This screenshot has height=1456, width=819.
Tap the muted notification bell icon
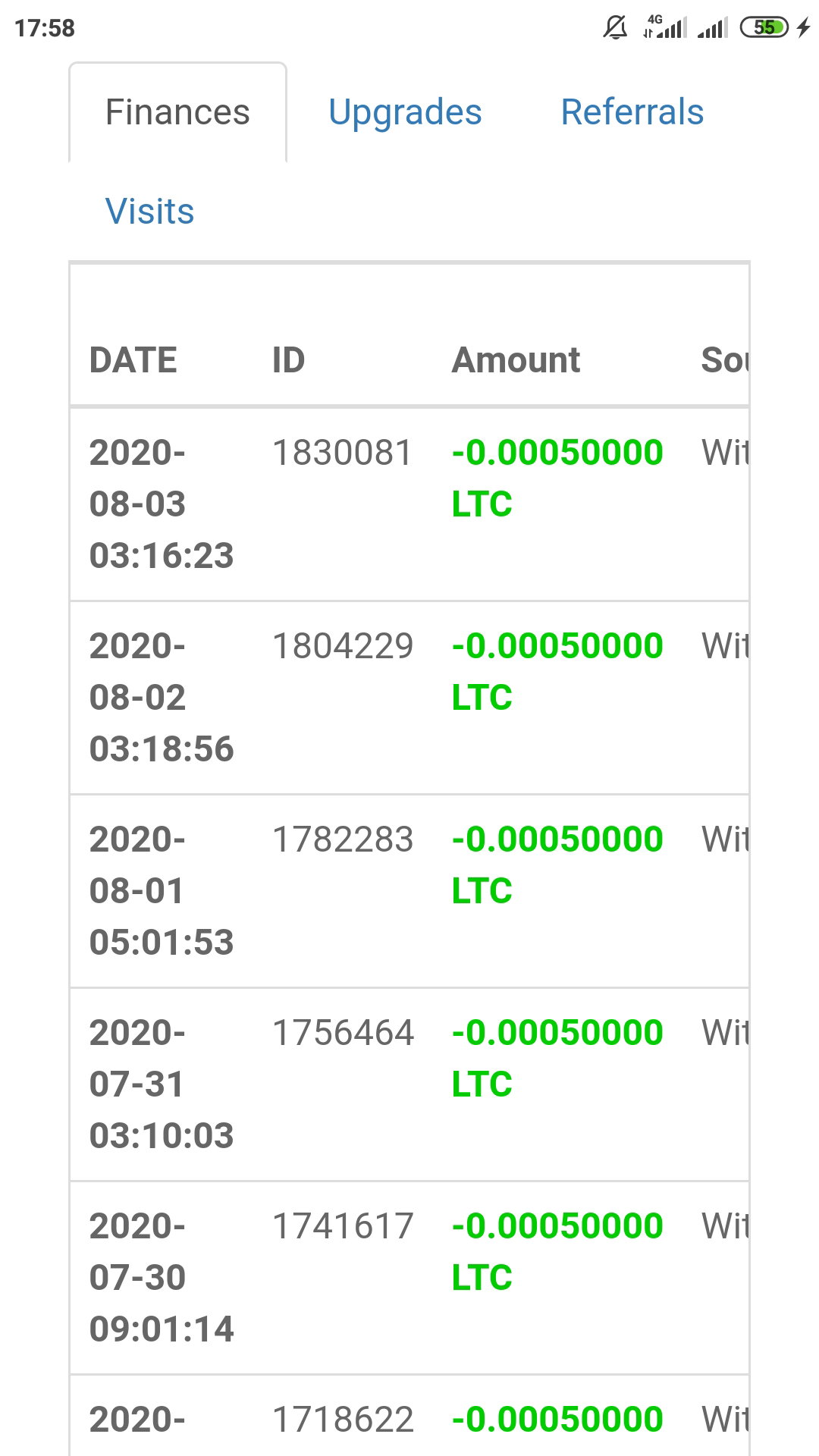pos(615,28)
